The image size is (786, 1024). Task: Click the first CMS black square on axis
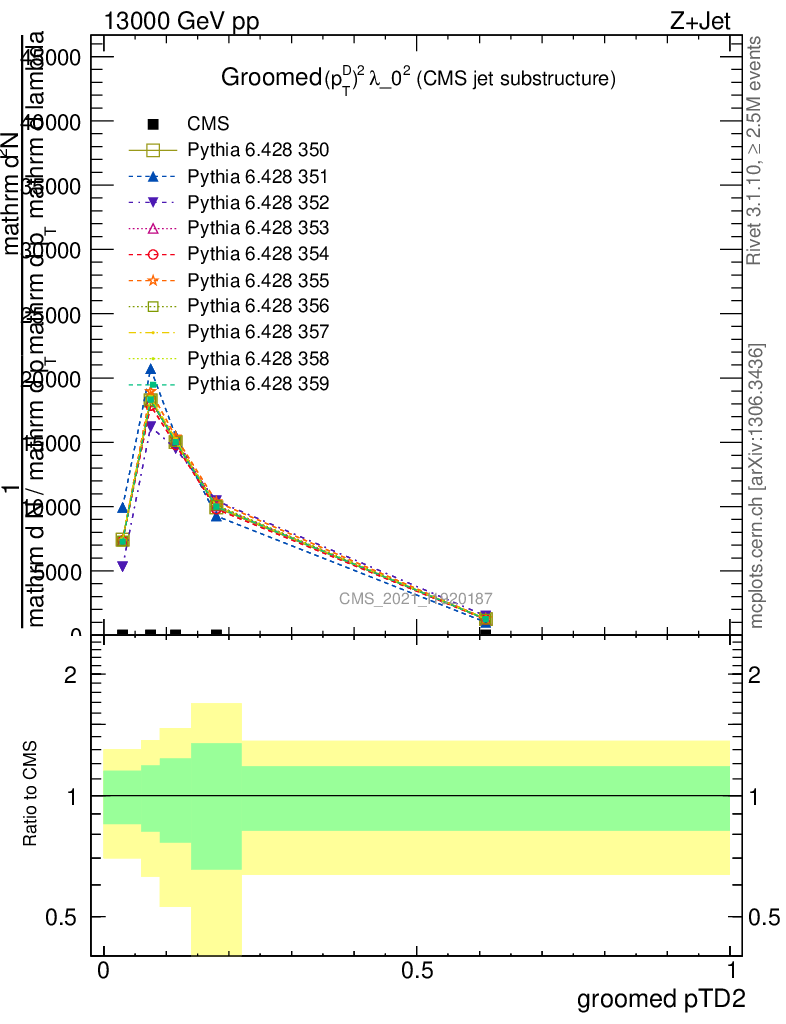(x=122, y=633)
